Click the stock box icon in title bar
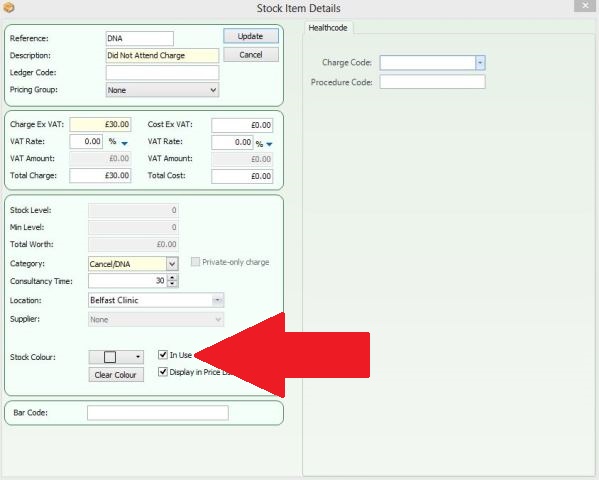This screenshot has width=599, height=480. 8,7
